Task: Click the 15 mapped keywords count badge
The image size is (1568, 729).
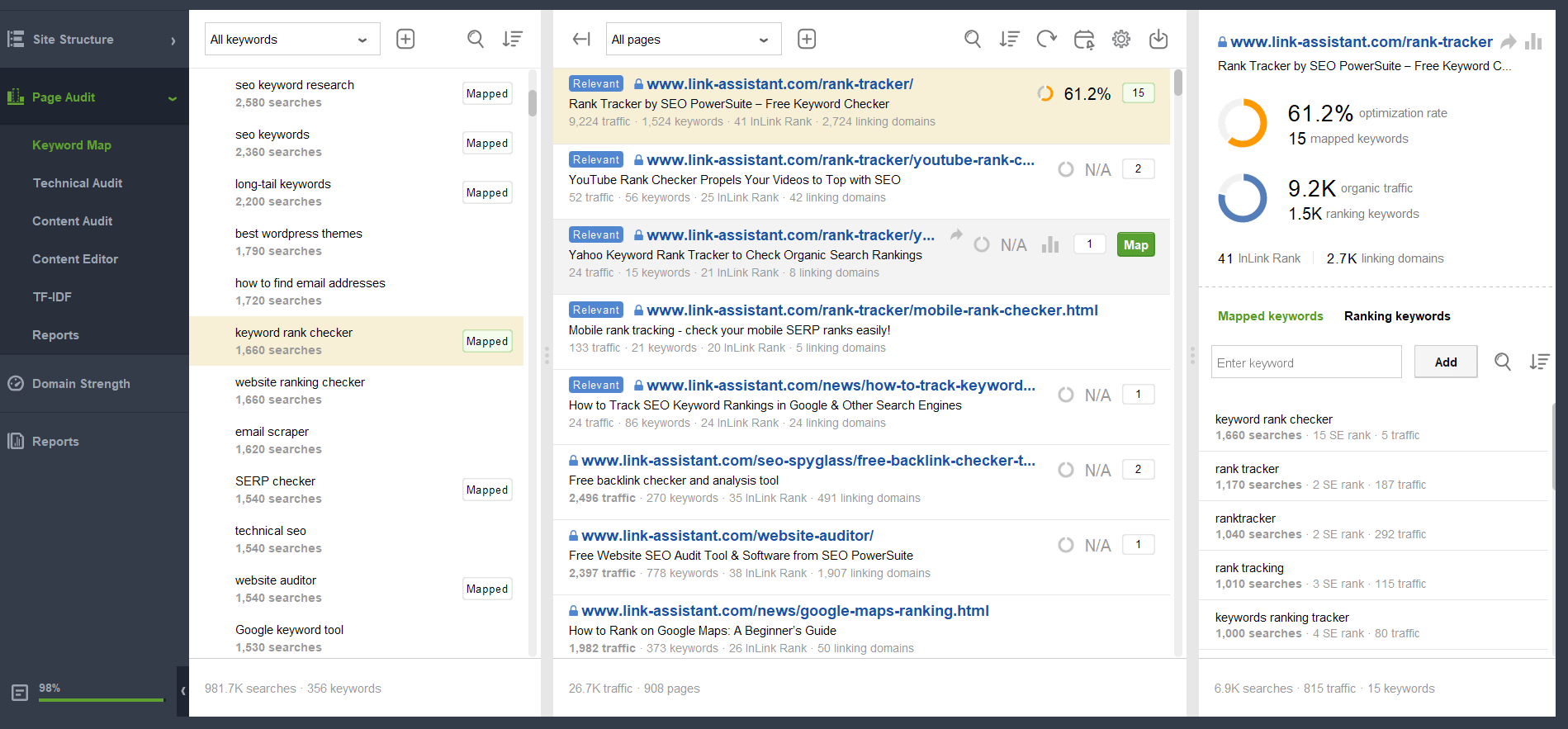Action: tap(1139, 92)
